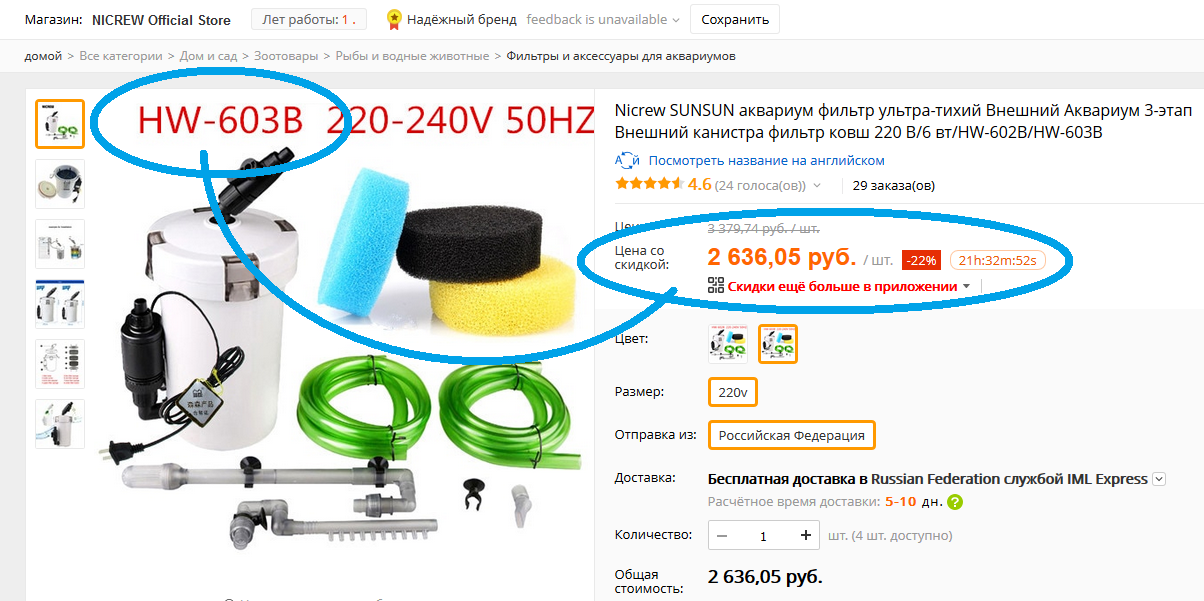
Task: Click the minus icon to decrease quantity
Action: point(722,535)
